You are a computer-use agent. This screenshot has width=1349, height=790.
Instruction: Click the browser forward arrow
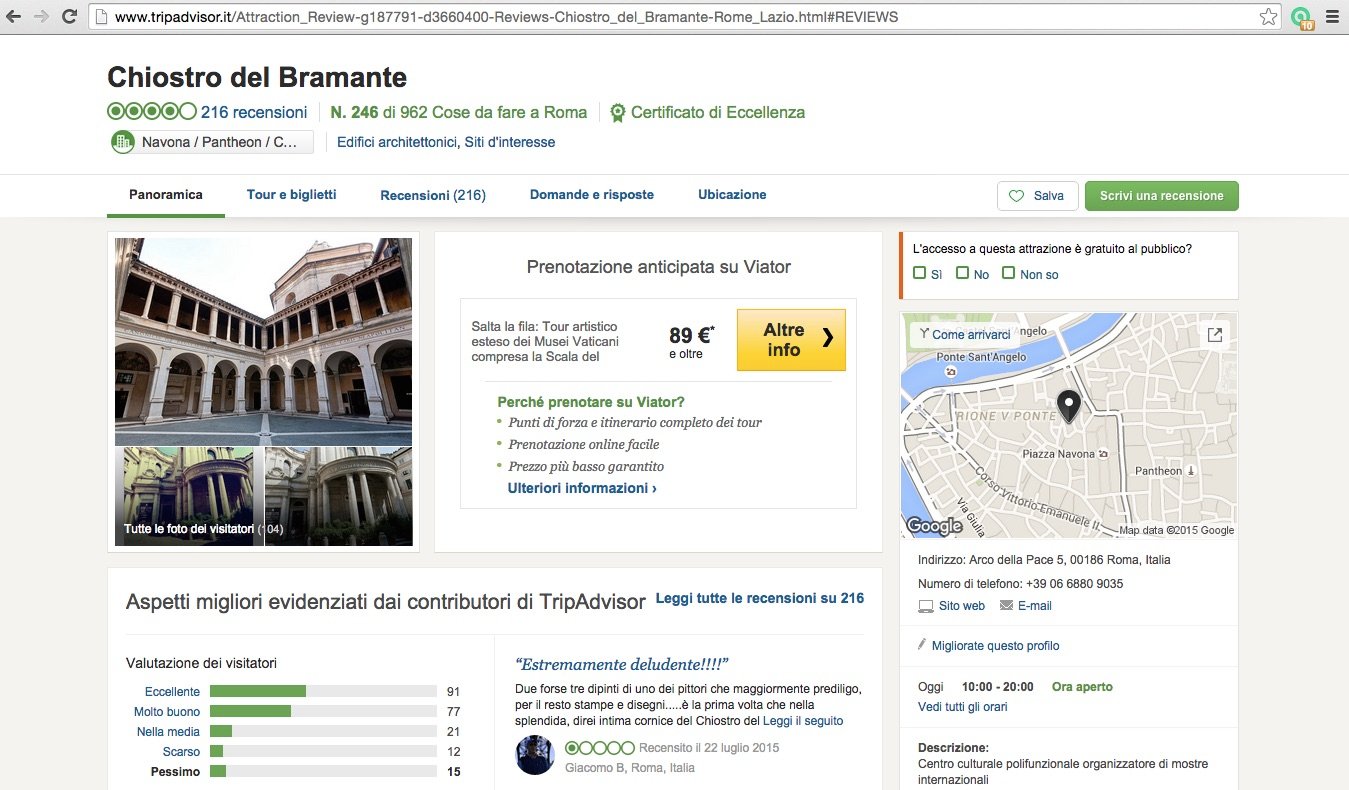coord(42,17)
